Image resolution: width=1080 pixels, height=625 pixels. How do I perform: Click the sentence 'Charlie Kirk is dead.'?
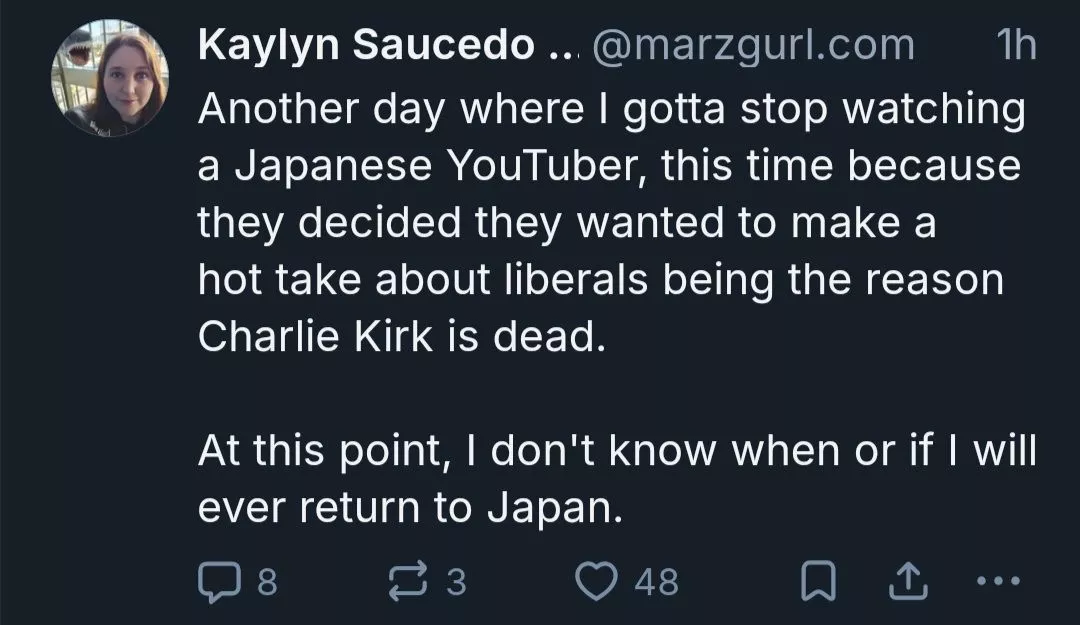point(402,337)
